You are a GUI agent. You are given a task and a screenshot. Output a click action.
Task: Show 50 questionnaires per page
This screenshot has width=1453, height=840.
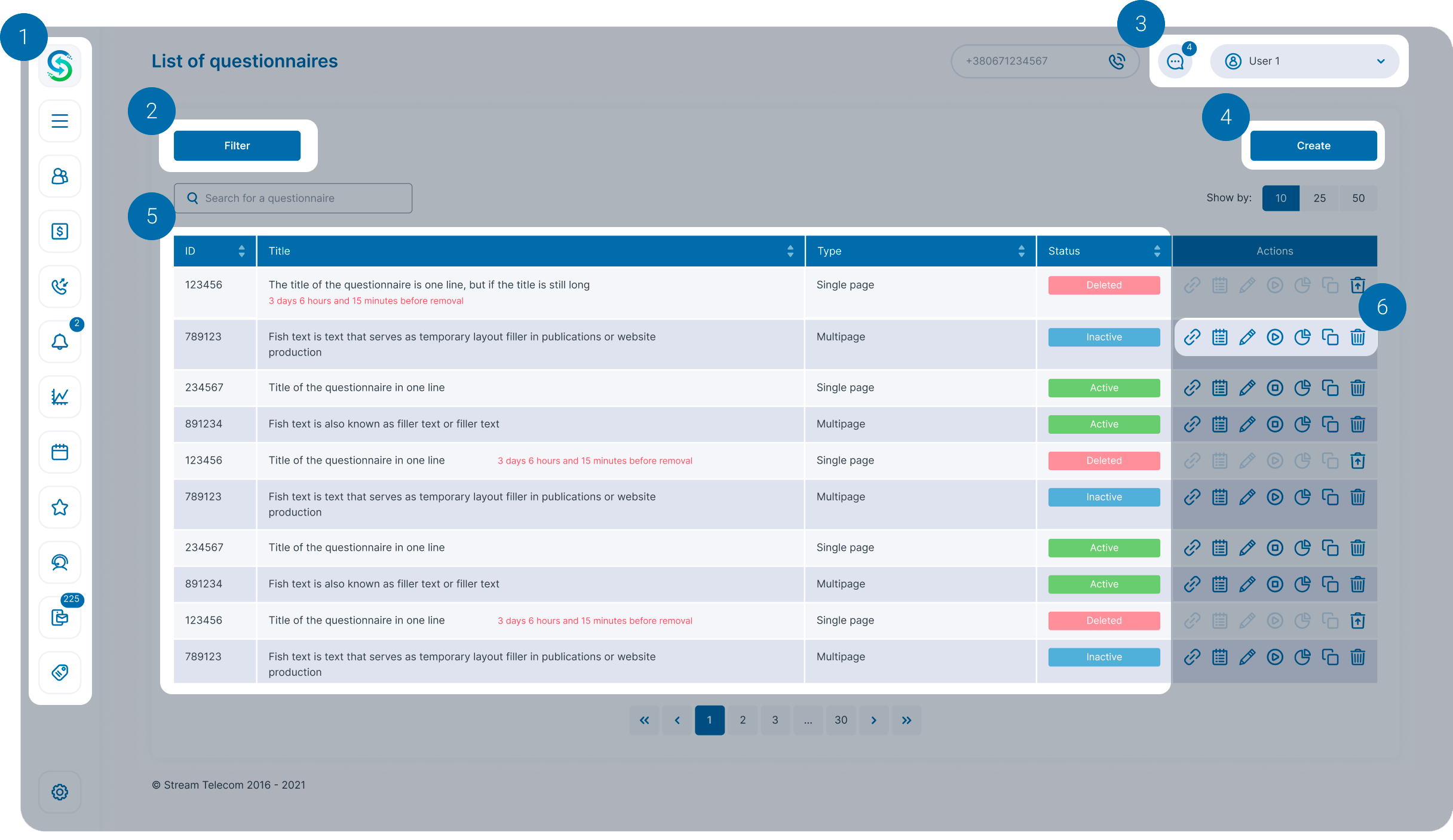(1358, 198)
